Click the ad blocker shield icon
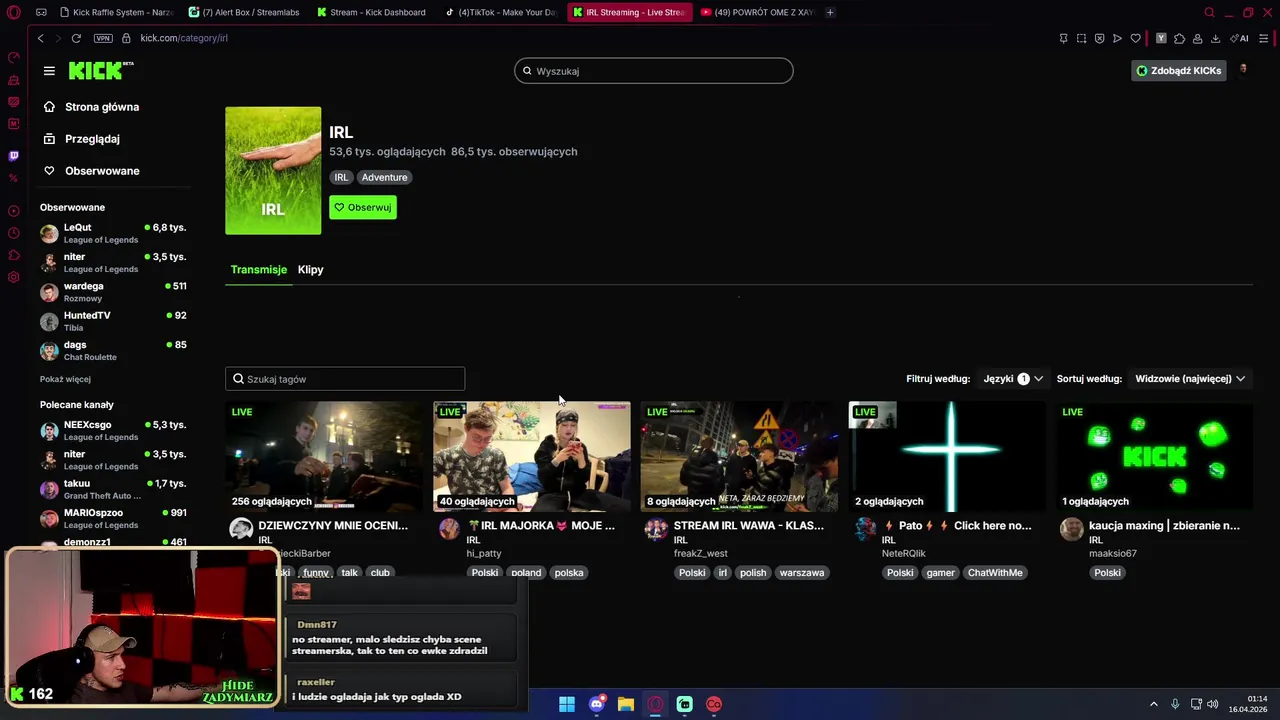 1099,38
